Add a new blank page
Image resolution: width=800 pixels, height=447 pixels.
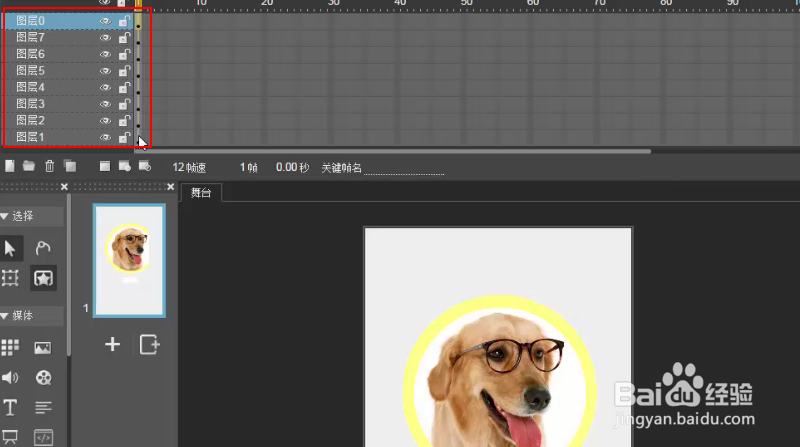click(112, 344)
